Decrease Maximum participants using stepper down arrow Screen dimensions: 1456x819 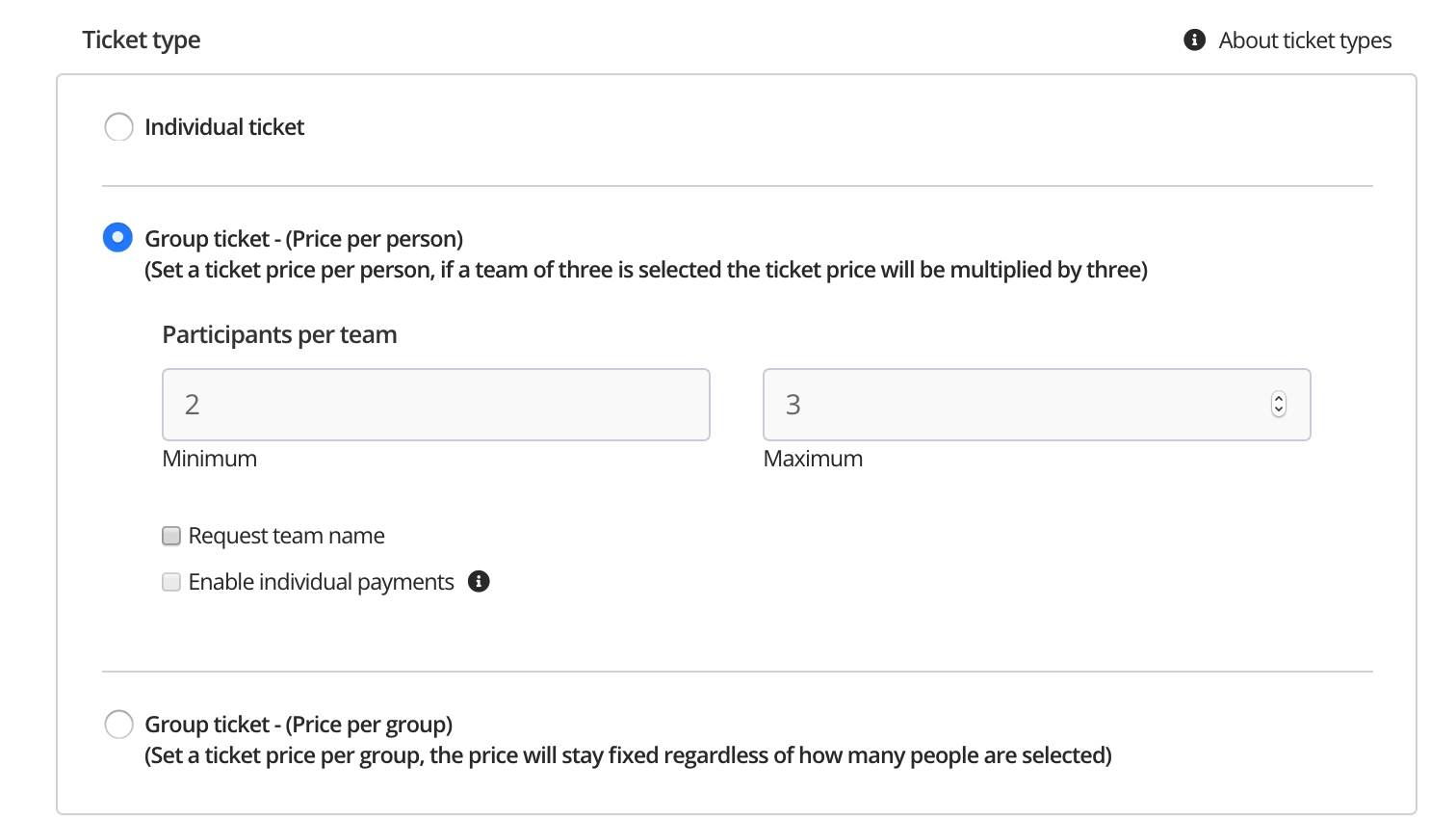(1279, 410)
